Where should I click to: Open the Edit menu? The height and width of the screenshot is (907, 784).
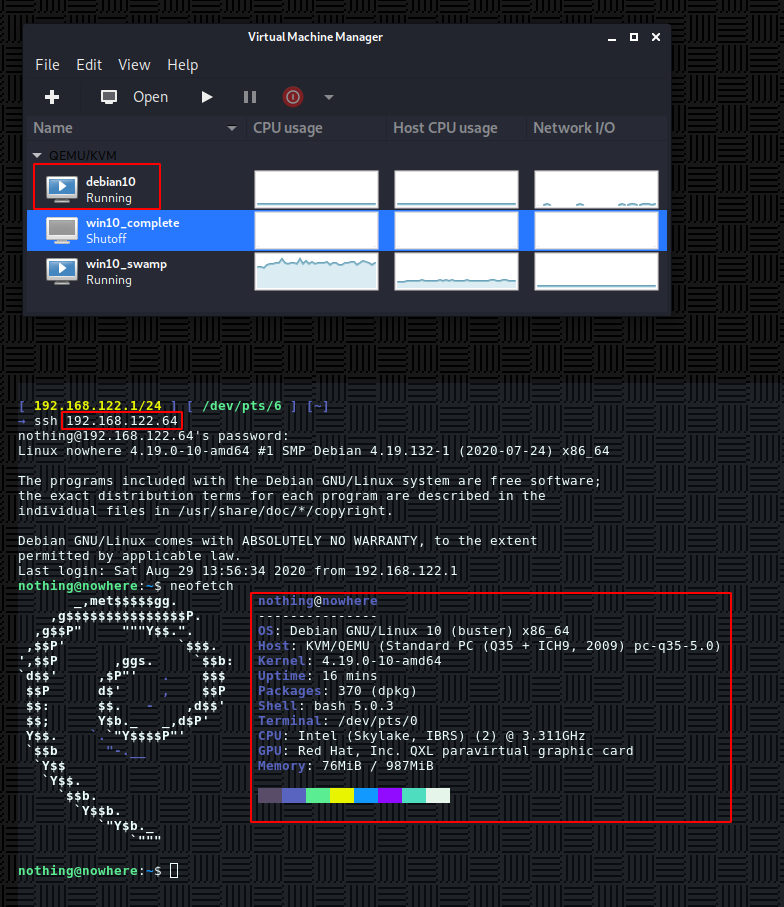click(x=89, y=65)
